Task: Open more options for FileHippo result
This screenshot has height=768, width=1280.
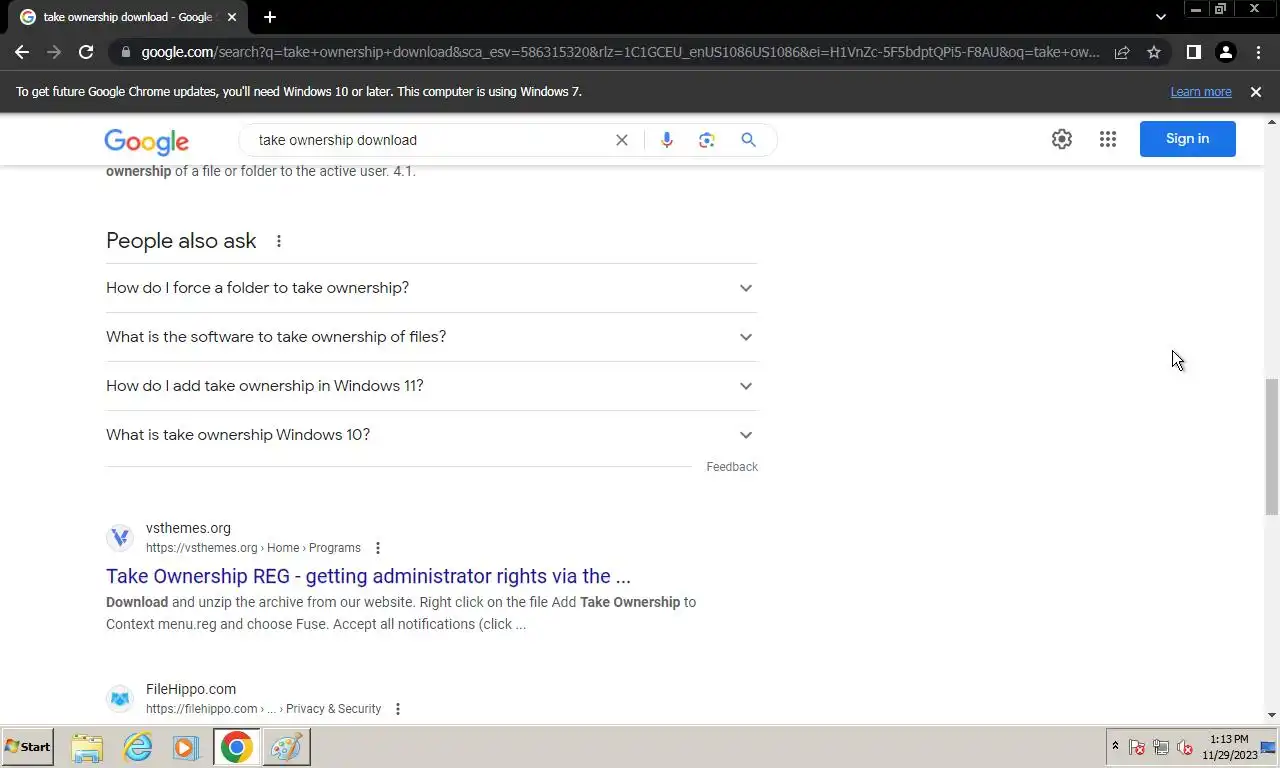Action: click(x=398, y=709)
